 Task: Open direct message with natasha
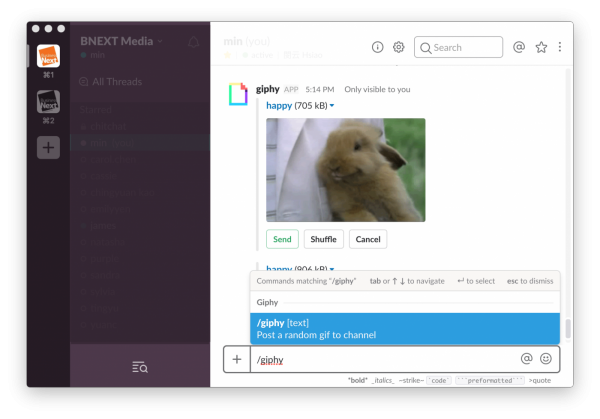107,242
